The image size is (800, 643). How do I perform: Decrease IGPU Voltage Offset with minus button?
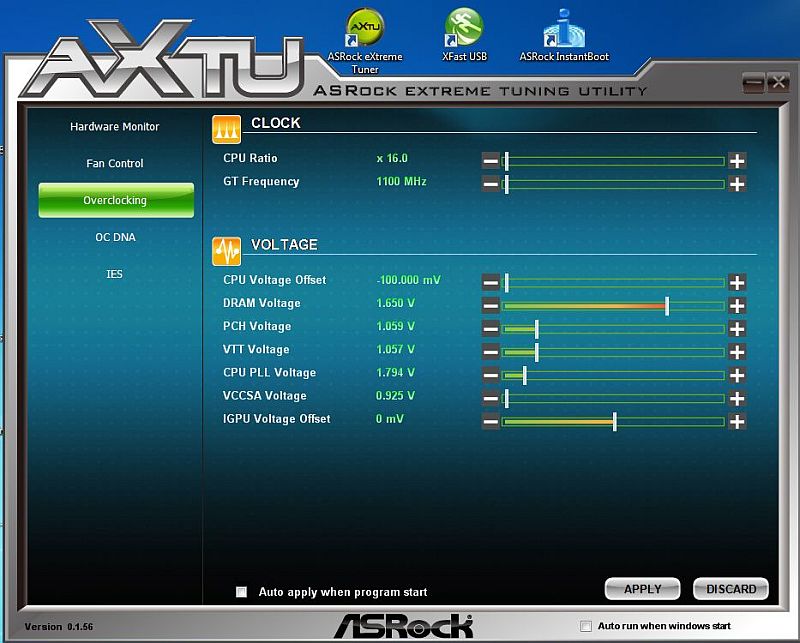click(490, 422)
